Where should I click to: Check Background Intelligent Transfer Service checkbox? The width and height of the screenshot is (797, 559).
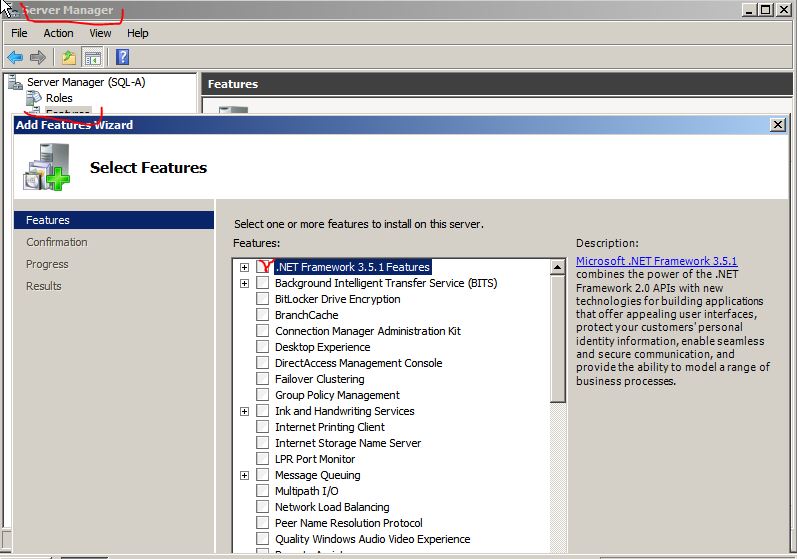tap(263, 283)
